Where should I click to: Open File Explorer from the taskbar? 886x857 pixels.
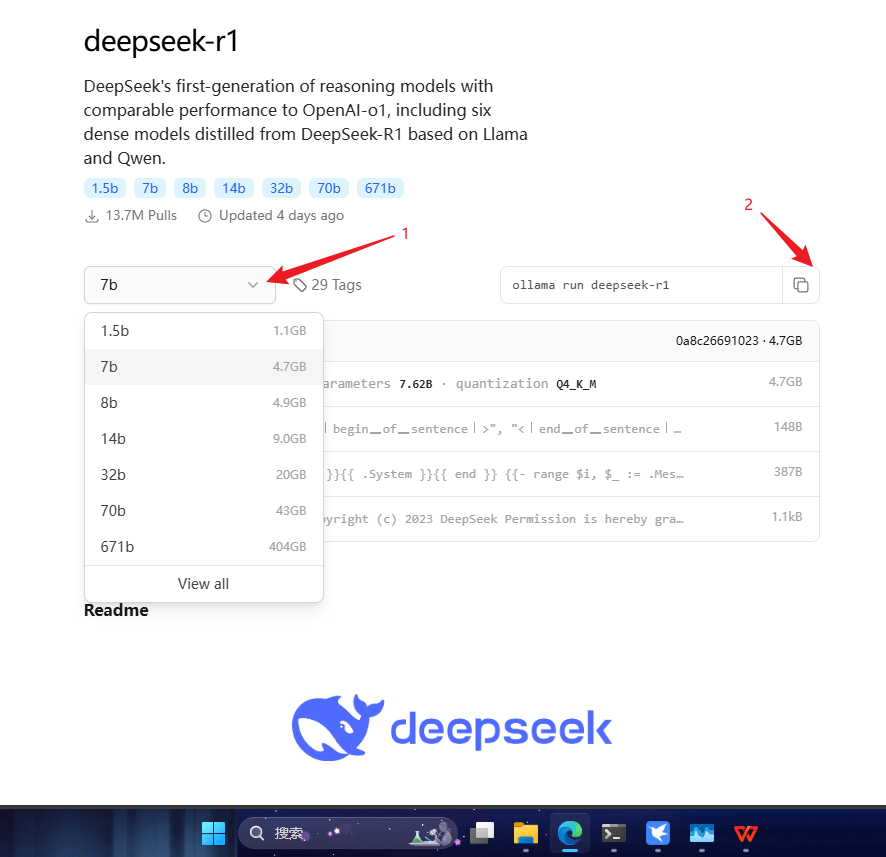pos(526,833)
